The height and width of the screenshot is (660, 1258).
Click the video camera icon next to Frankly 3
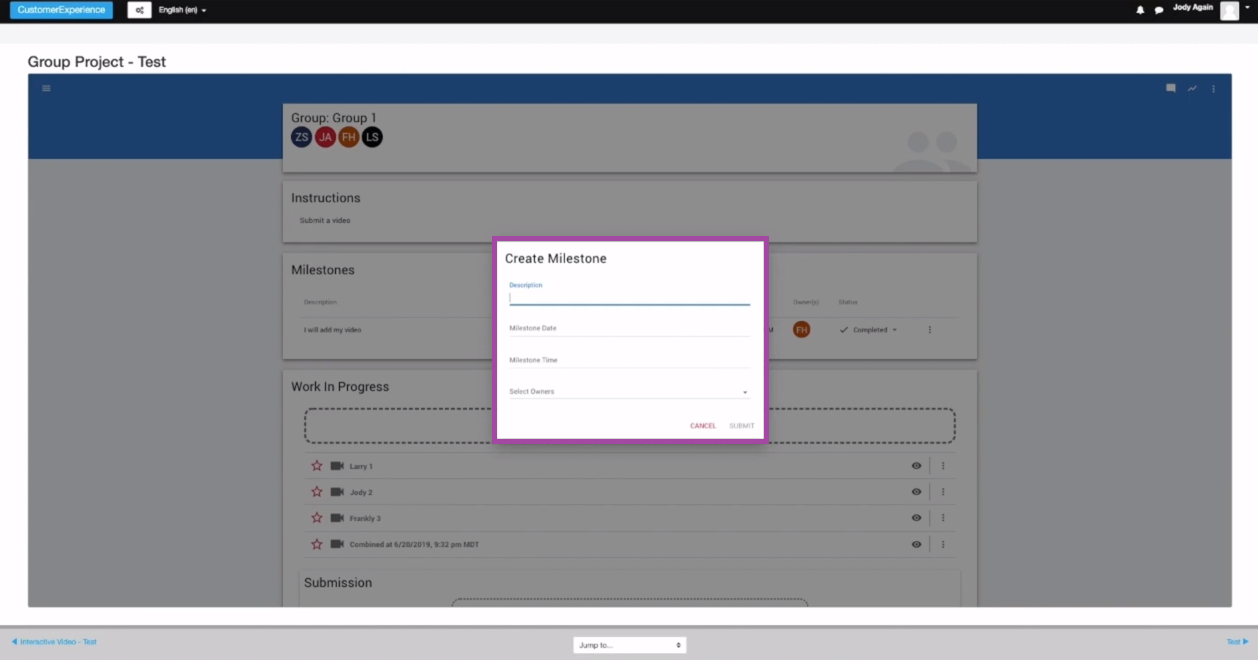click(x=337, y=518)
